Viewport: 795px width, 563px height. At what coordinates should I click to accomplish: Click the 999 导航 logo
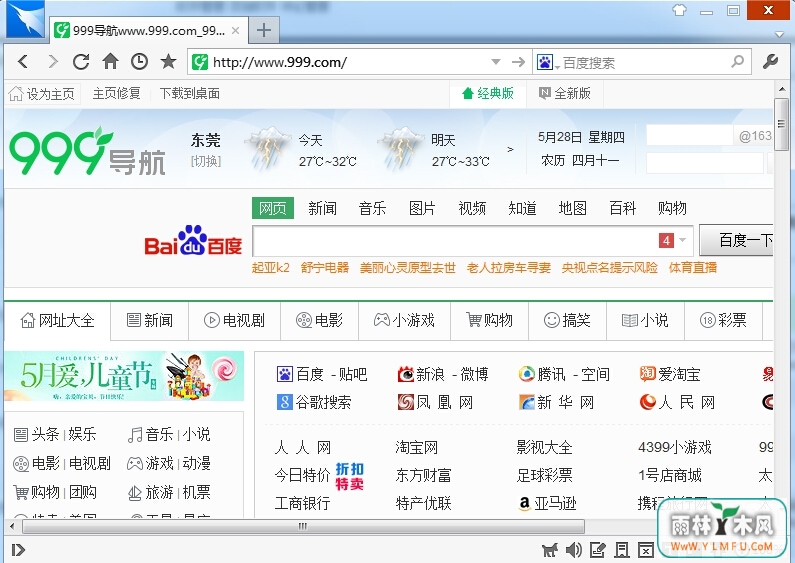[87, 151]
